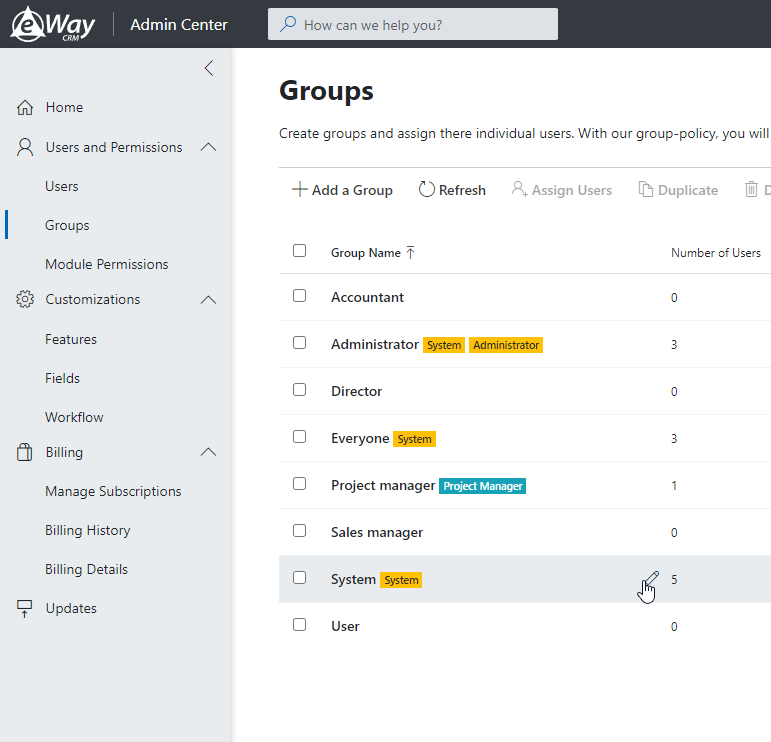
Task: Open the Everyone group name
Action: pos(360,439)
